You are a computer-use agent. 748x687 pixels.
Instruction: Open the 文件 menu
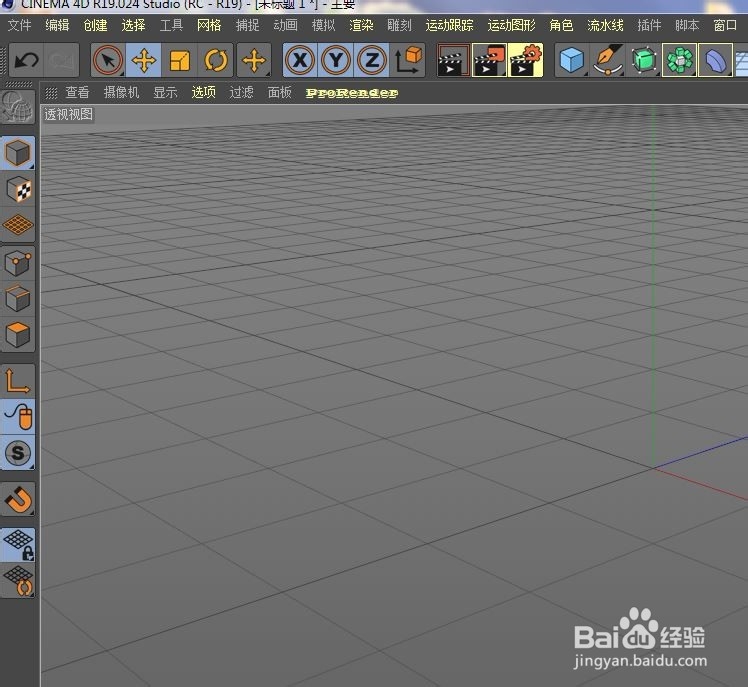tap(20, 25)
